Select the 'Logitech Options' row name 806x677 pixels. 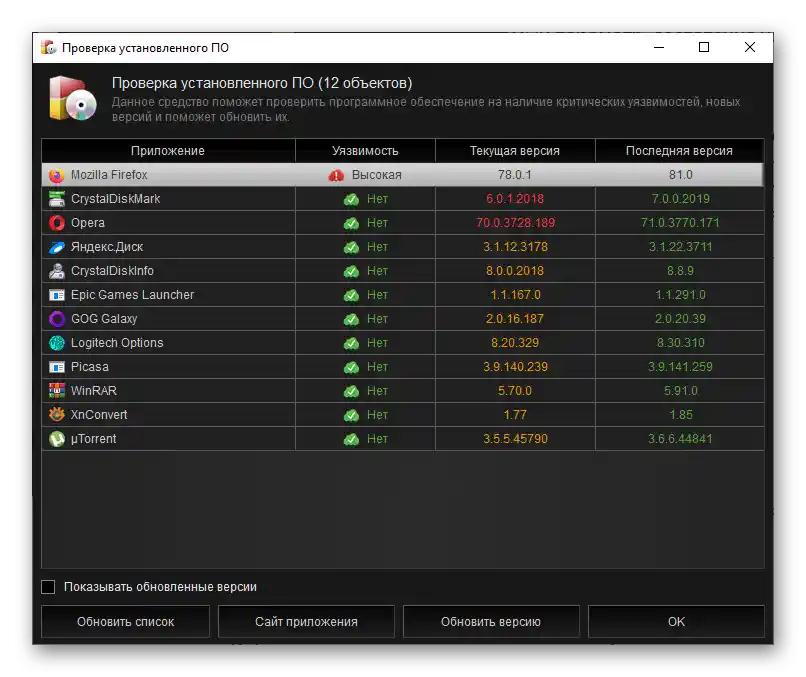point(117,343)
